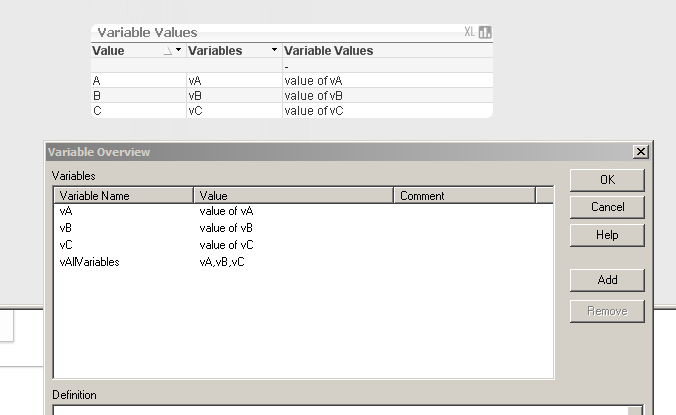Click the XL export to Excel icon
Viewport: 676px width, 415px height.
pyautogui.click(x=469, y=32)
